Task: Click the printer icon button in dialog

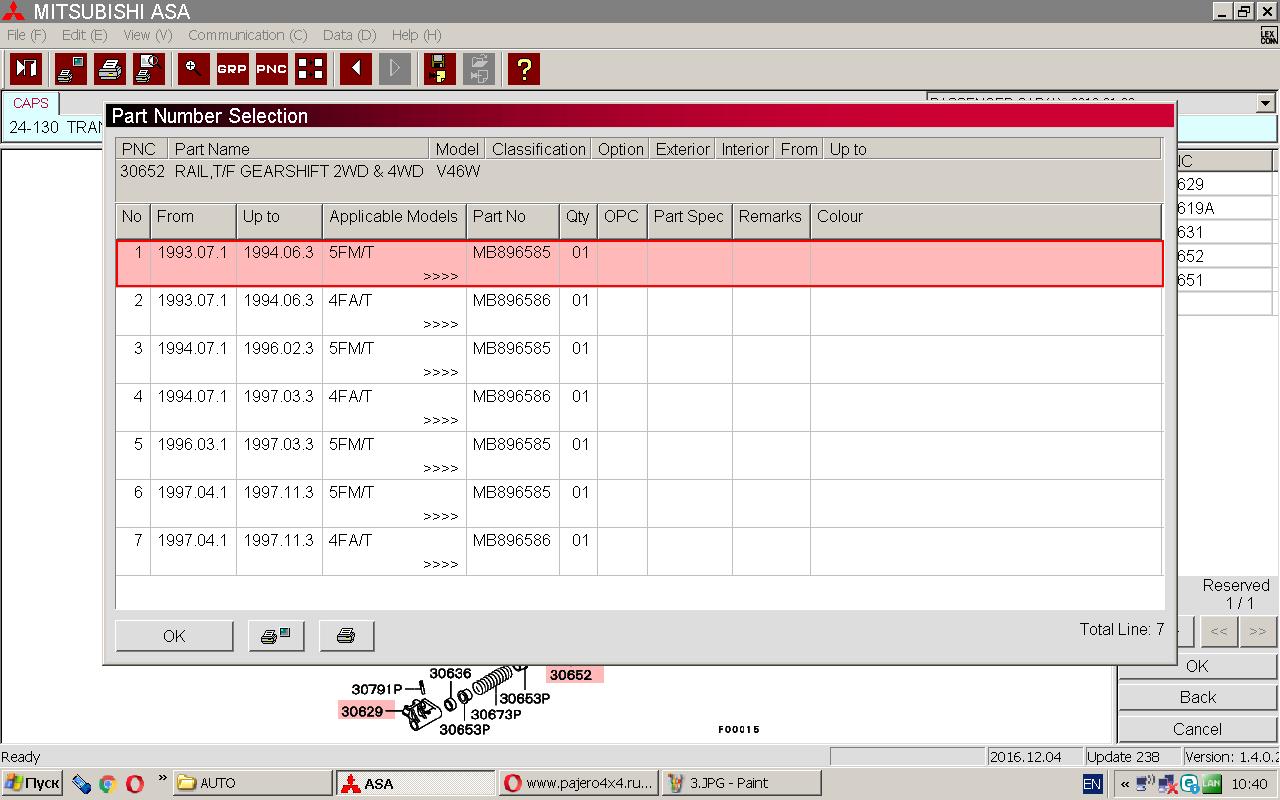Action: [x=346, y=636]
